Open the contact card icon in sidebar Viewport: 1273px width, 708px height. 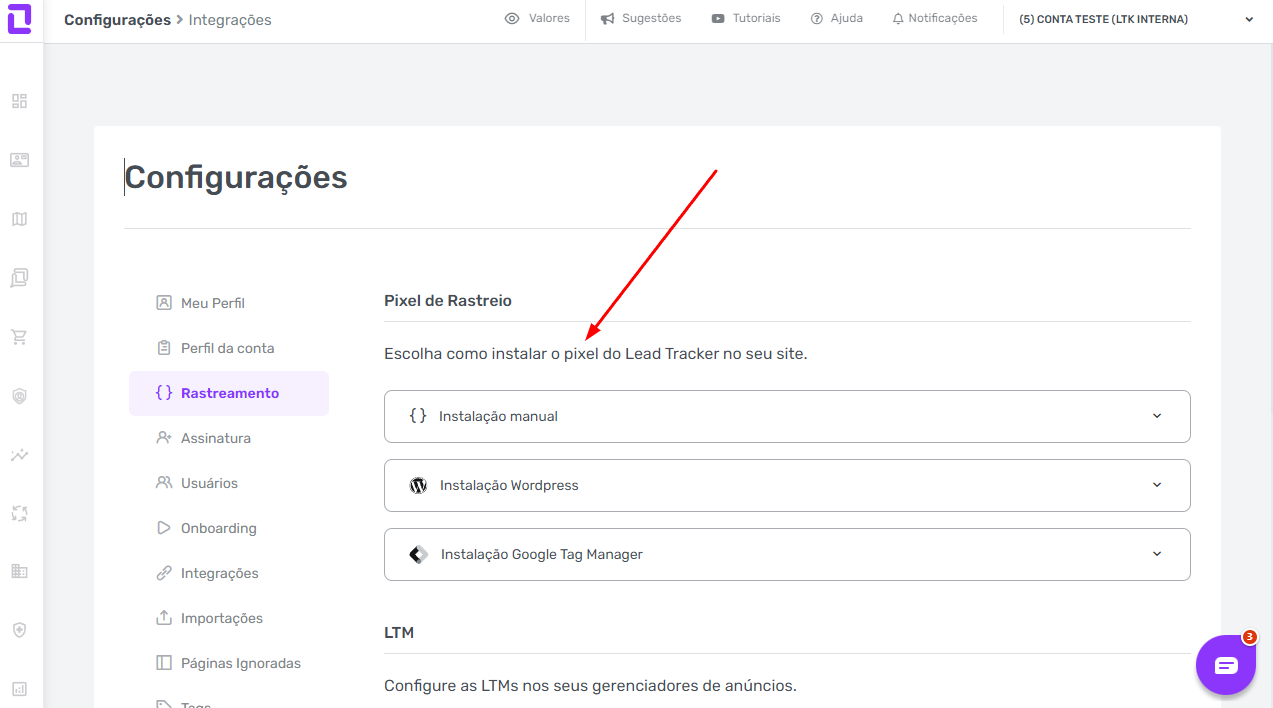pyautogui.click(x=19, y=160)
